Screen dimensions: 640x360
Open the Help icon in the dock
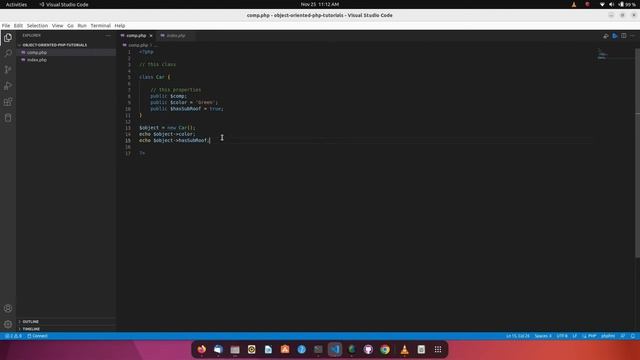click(x=302, y=349)
